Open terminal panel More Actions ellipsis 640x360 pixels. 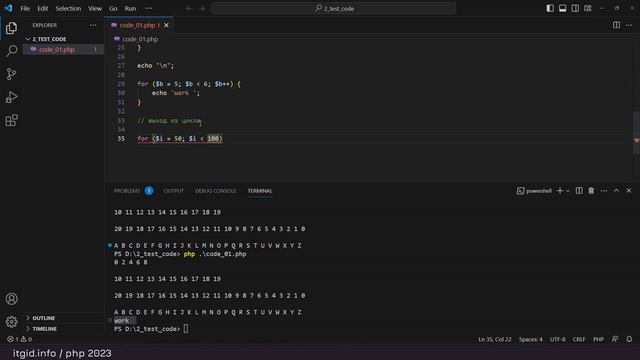pyautogui.click(x=604, y=191)
